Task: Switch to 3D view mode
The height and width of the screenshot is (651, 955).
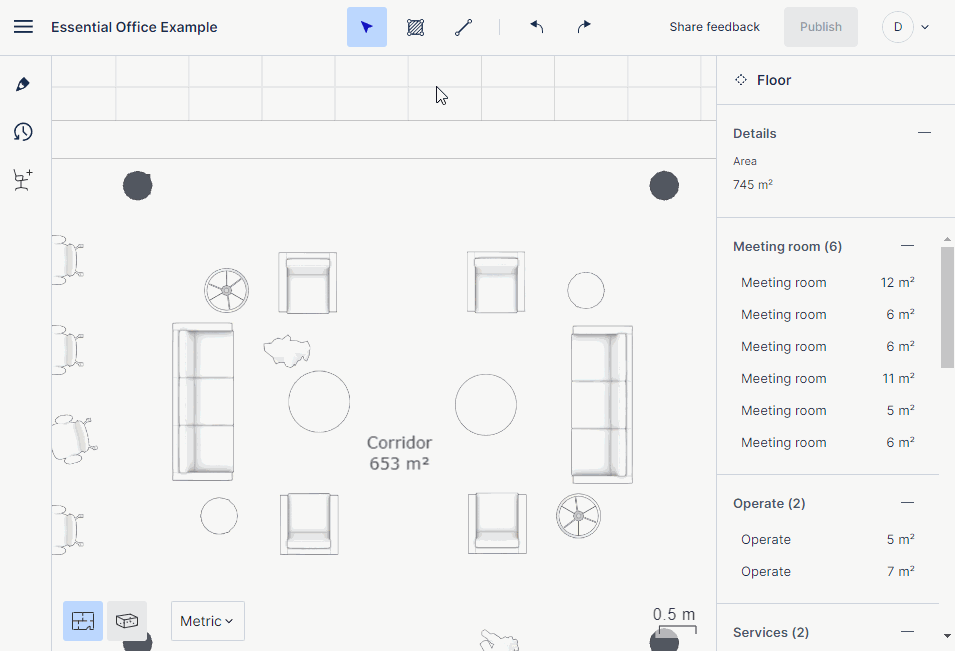Action: (127, 621)
